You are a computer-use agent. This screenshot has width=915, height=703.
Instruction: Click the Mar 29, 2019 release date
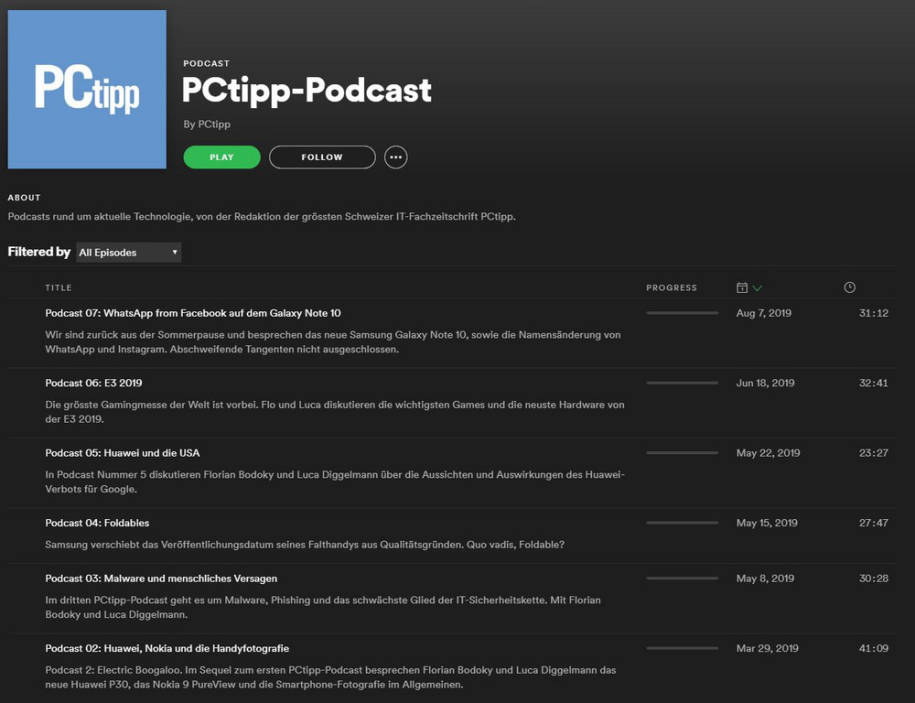767,649
